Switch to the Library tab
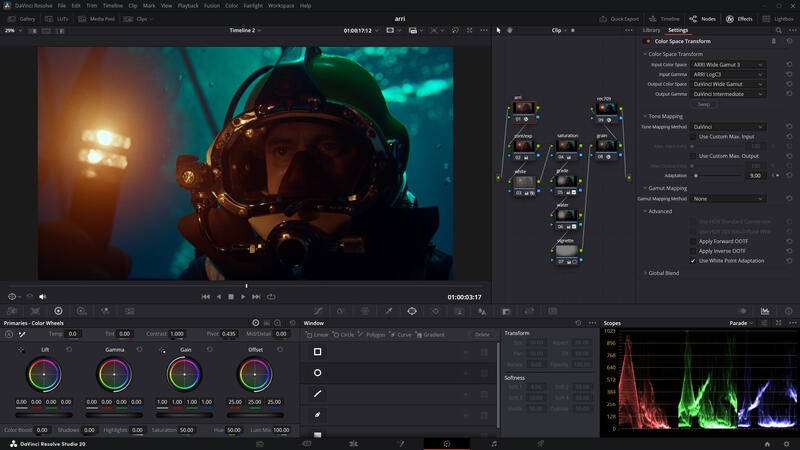Image resolution: width=800 pixels, height=450 pixels. point(651,30)
